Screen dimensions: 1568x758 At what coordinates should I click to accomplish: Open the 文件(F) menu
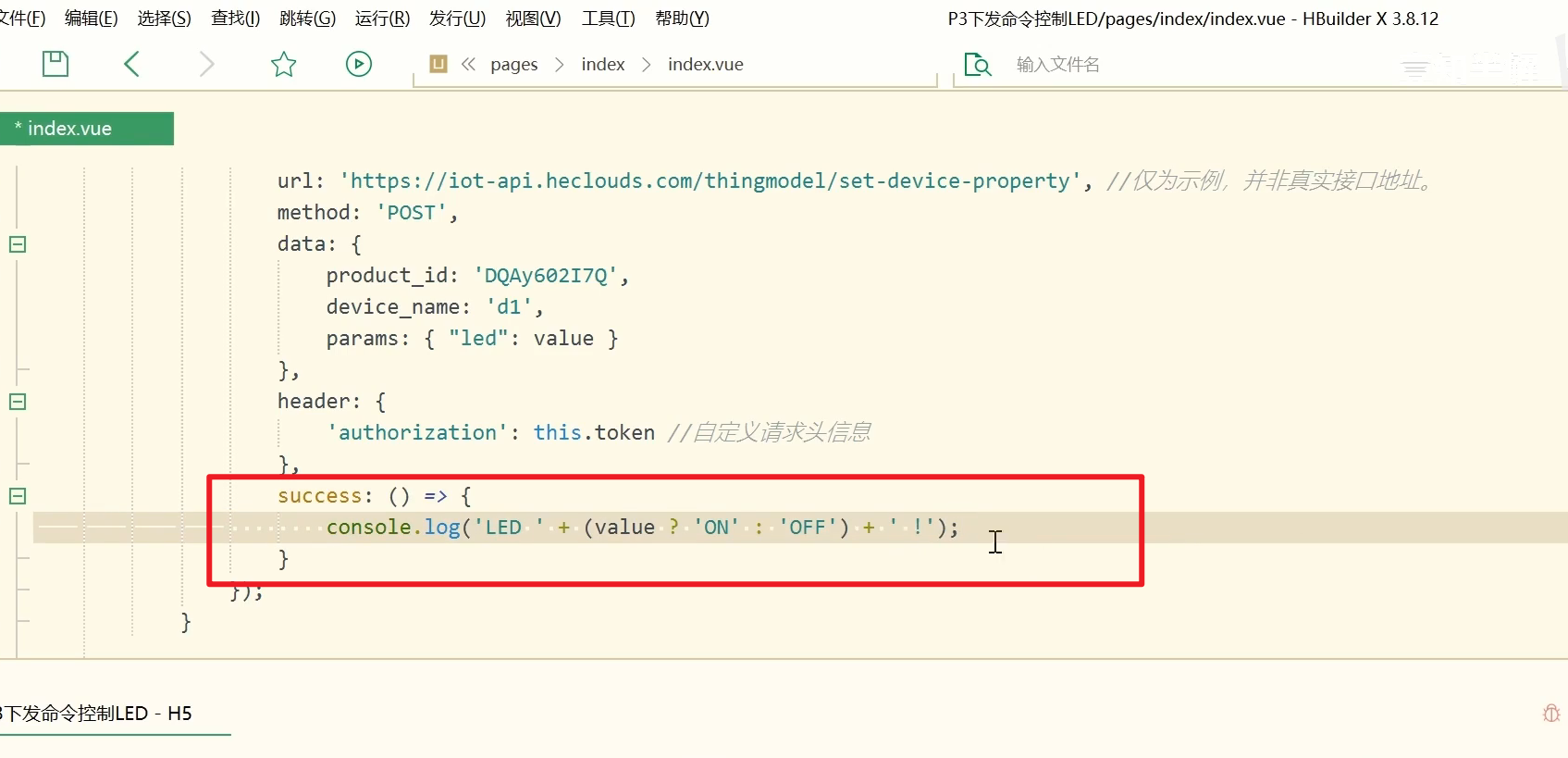click(x=22, y=19)
